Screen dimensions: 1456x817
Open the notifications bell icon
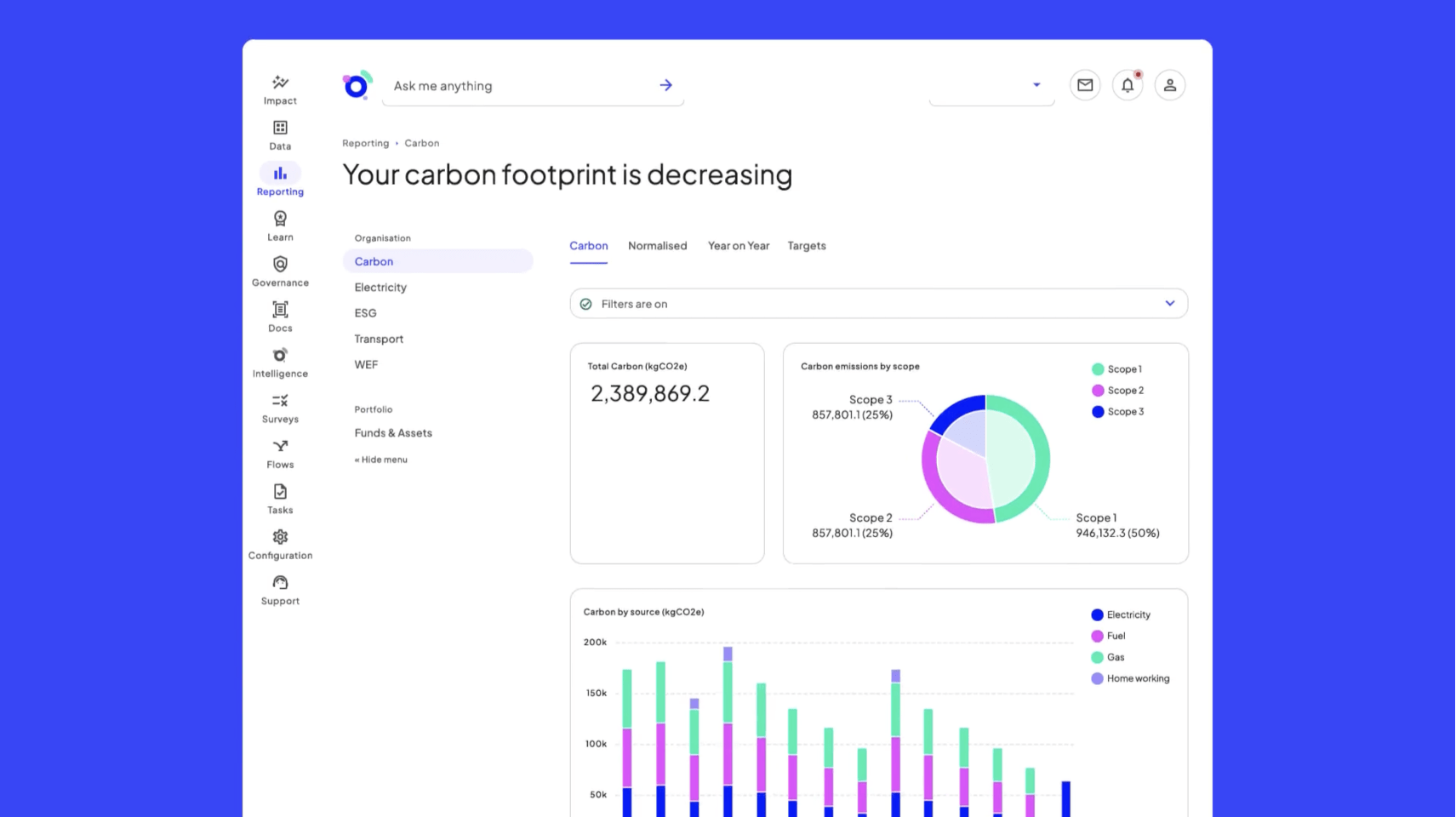(1128, 85)
